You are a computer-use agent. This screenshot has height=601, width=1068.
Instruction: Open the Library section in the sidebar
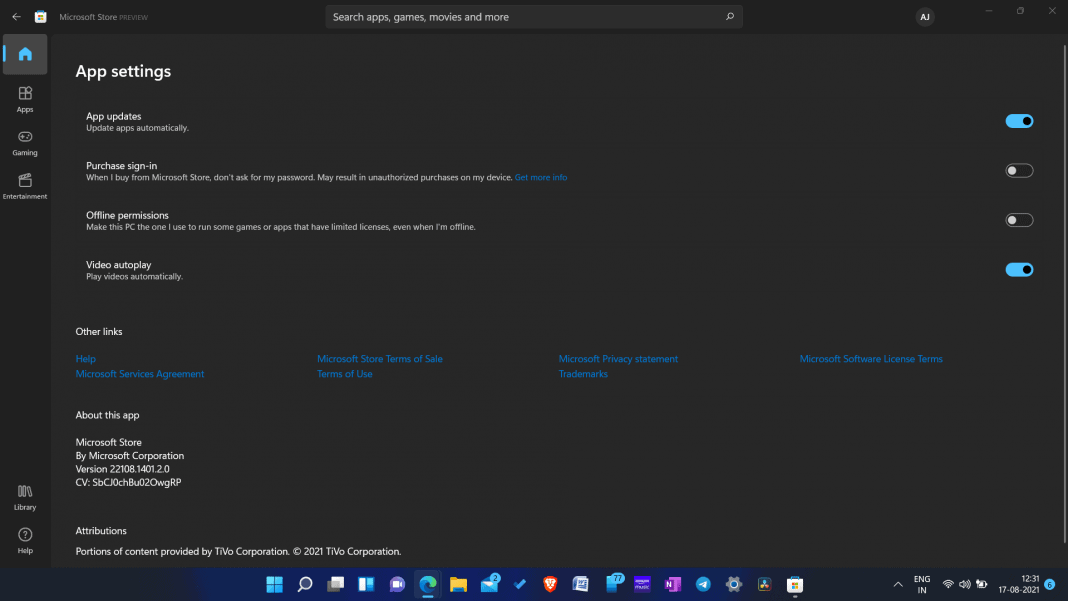[x=24, y=496]
